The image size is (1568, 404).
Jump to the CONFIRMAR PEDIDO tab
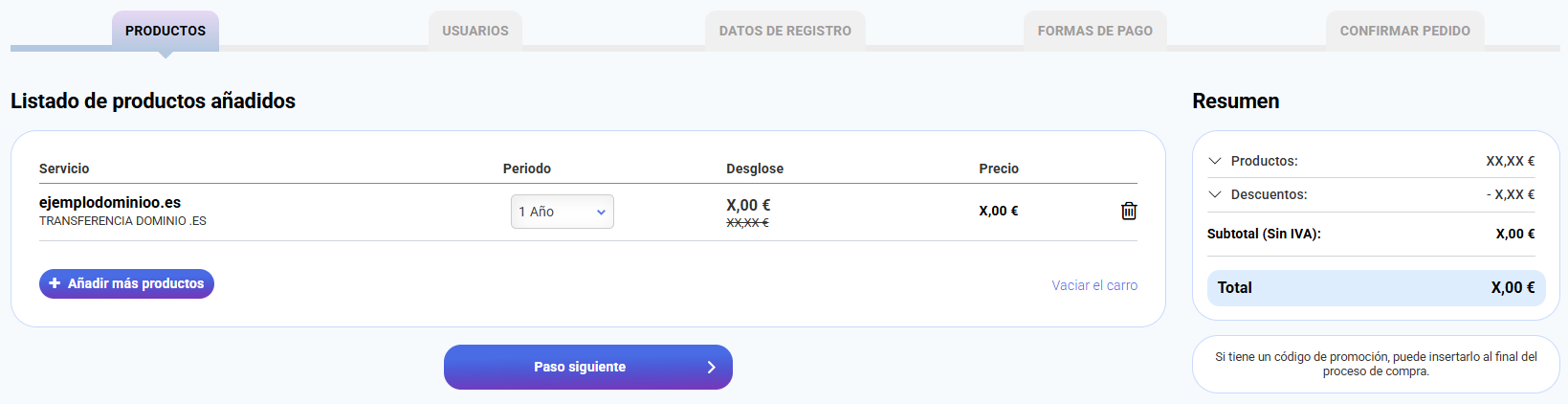coord(1405,31)
